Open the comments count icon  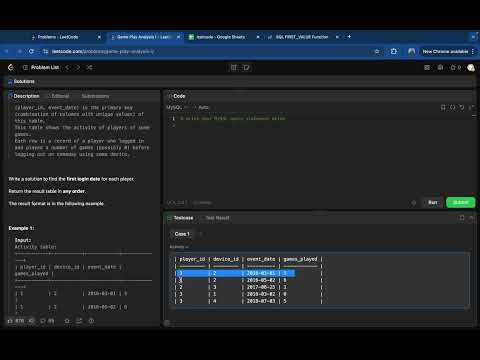(47, 321)
